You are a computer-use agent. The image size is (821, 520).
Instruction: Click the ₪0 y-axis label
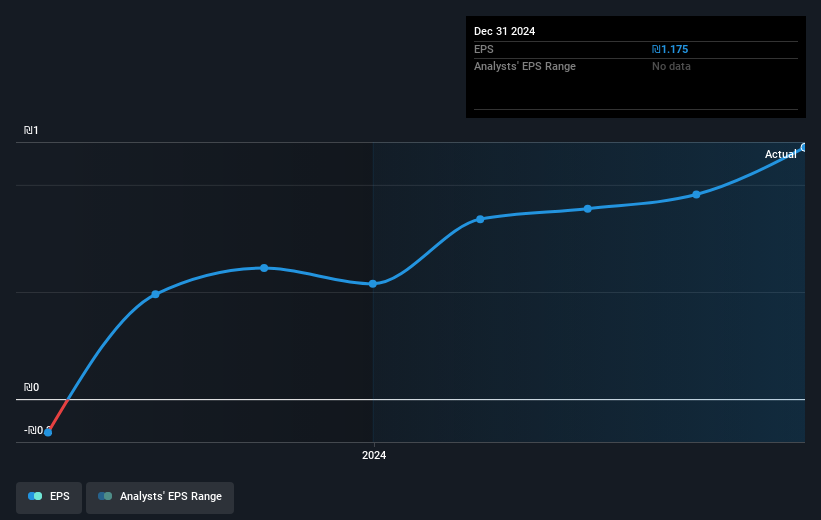(x=31, y=388)
